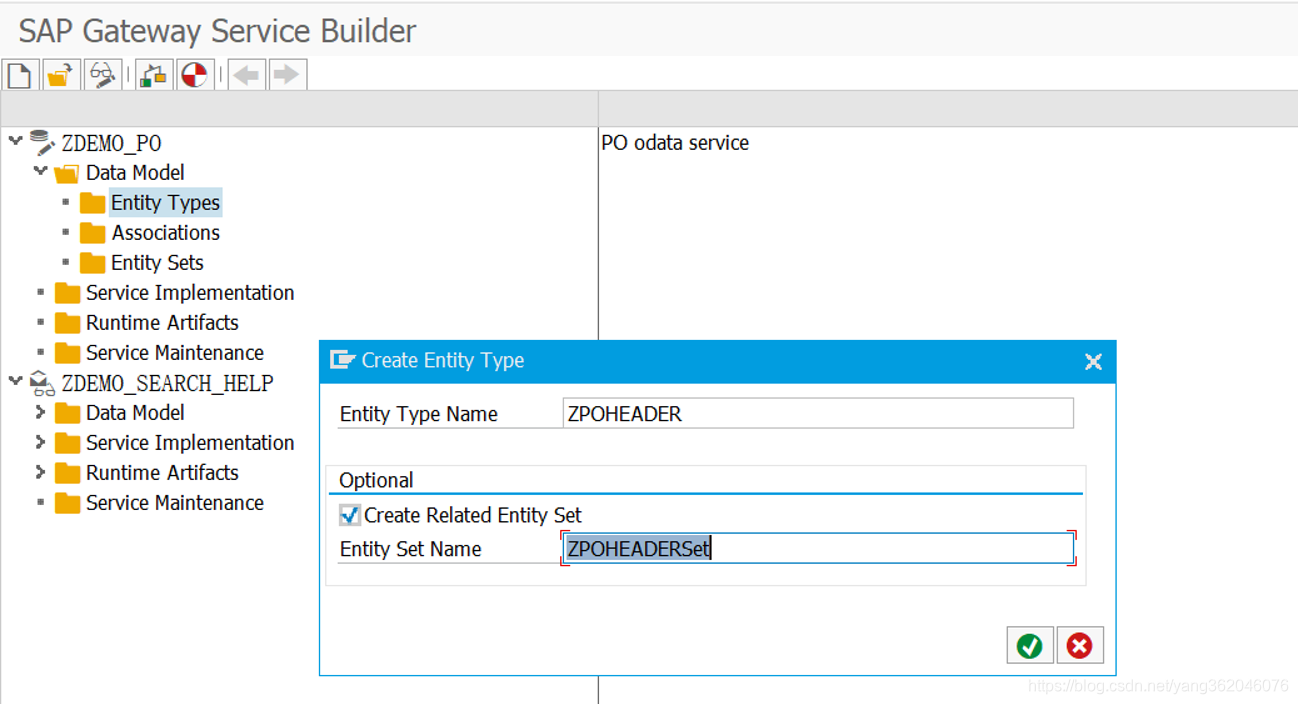This screenshot has height=704, width=1298.
Task: Click the folder icon beside Entity Sets
Action: point(93,263)
